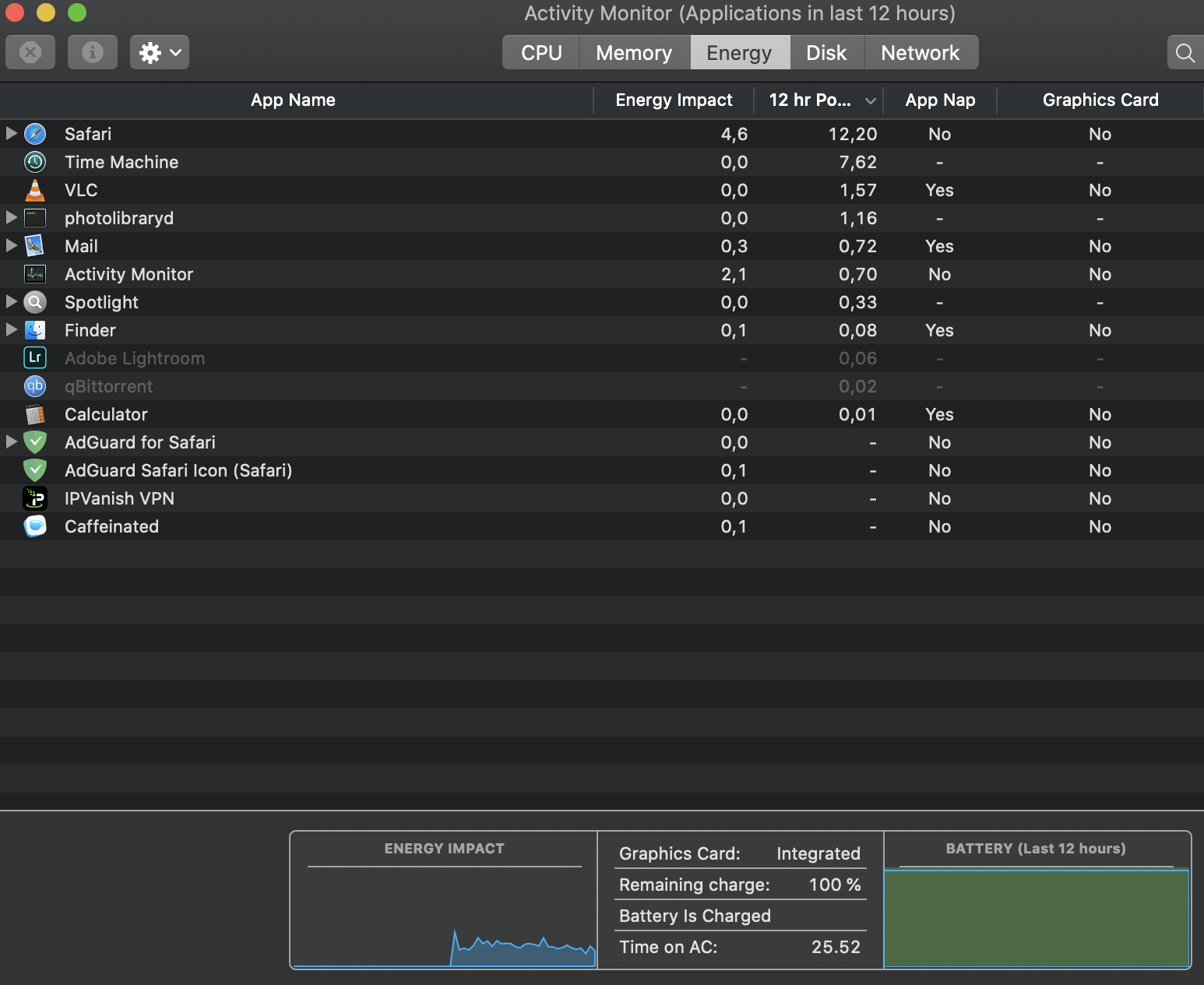
Task: Click the Mail stamp icon
Action: (35, 246)
